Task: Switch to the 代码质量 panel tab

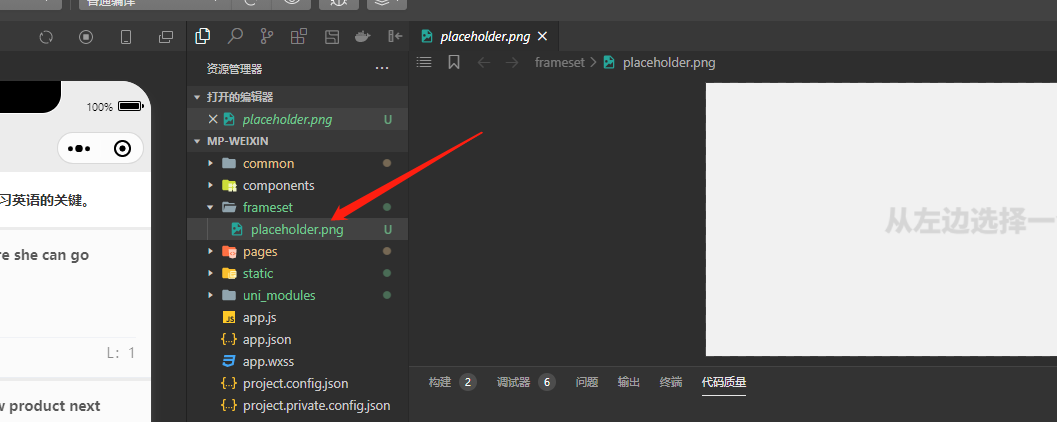Action: tap(724, 382)
